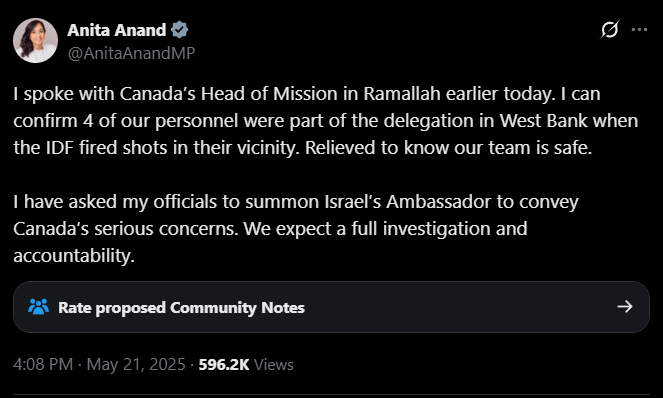This screenshot has height=398, width=663.
Task: Click the Views label after the count
Action: tap(274, 365)
